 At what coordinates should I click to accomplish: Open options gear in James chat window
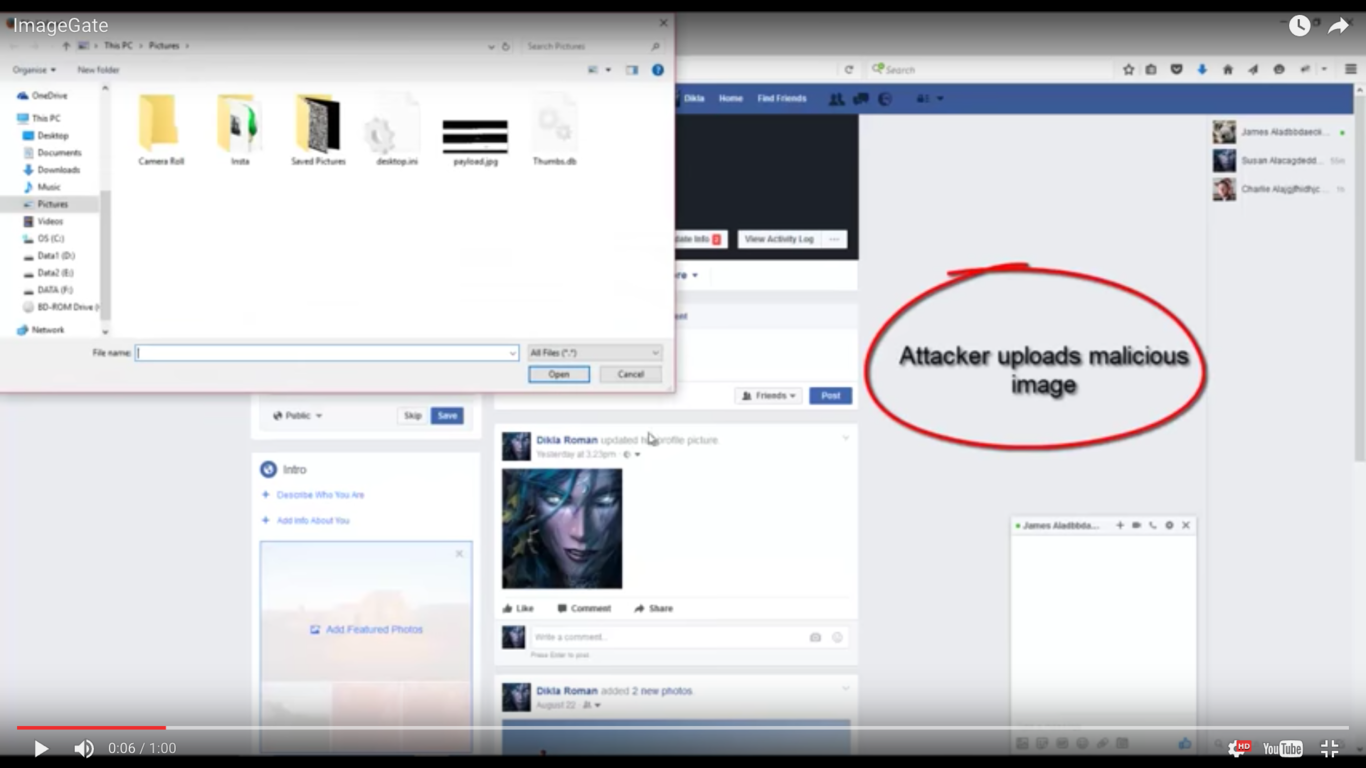[1169, 525]
